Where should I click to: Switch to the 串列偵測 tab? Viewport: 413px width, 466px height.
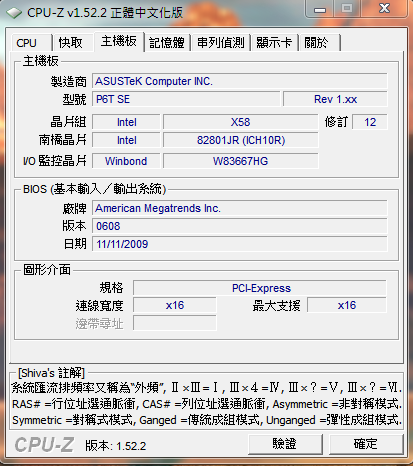tap(221, 43)
